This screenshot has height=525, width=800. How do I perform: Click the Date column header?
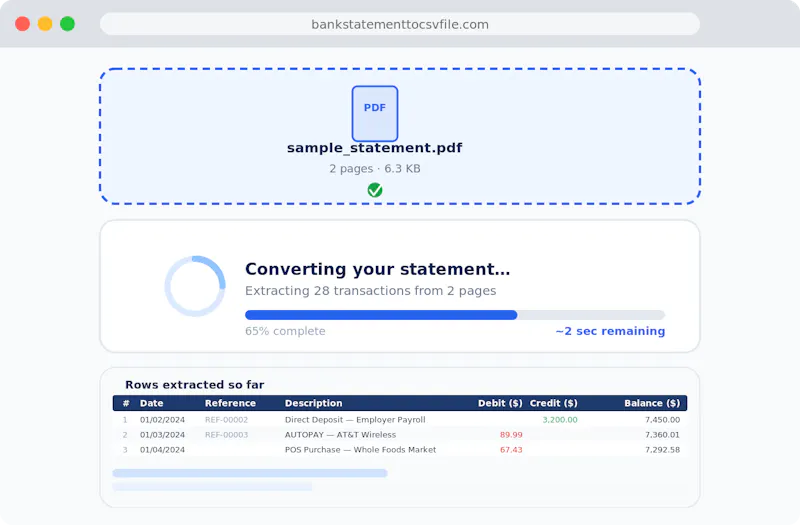(152, 403)
